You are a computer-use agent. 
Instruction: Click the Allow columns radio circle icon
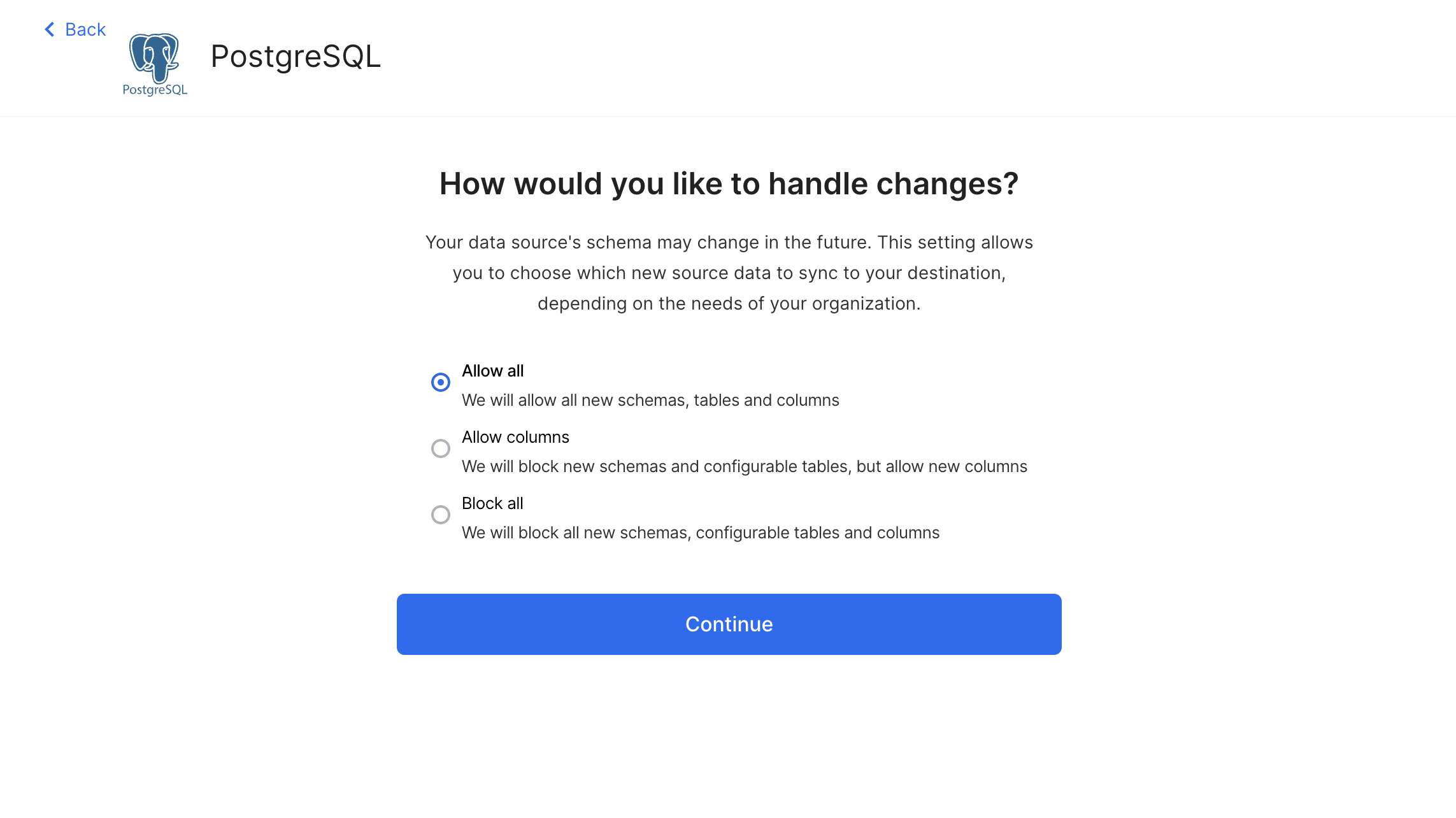[440, 448]
